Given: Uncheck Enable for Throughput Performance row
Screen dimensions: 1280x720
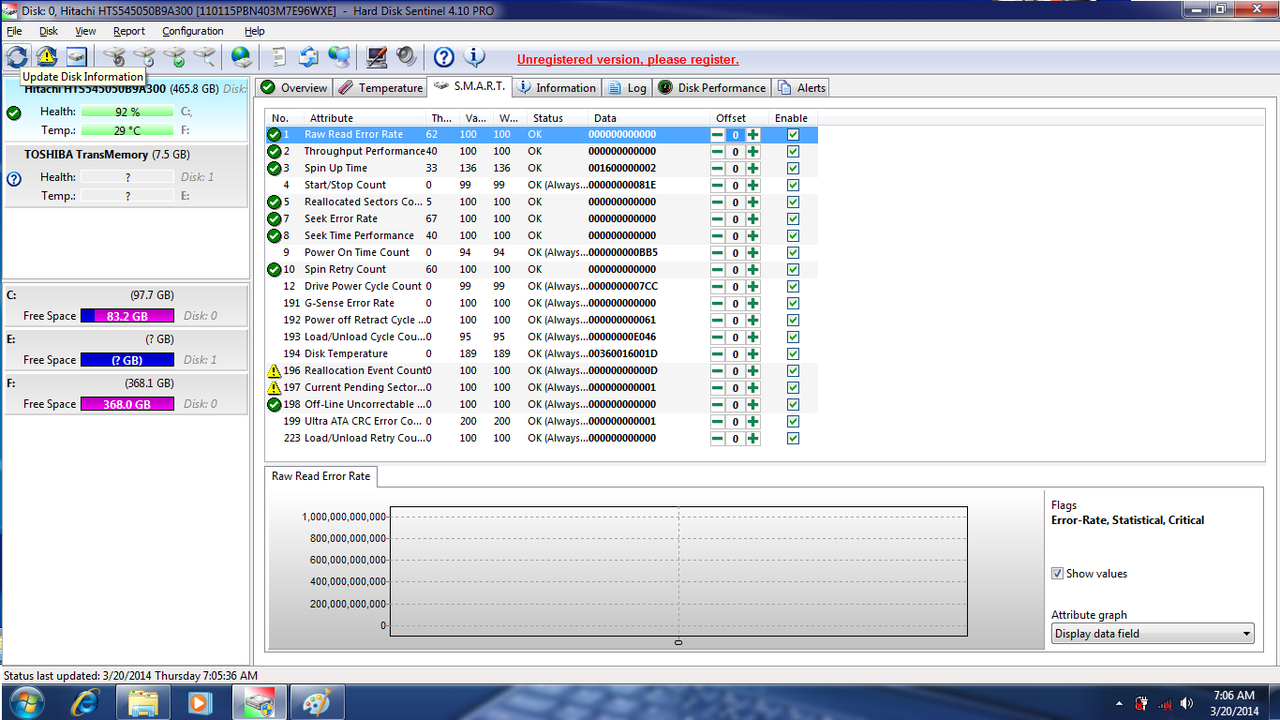Looking at the screenshot, I should tap(793, 152).
